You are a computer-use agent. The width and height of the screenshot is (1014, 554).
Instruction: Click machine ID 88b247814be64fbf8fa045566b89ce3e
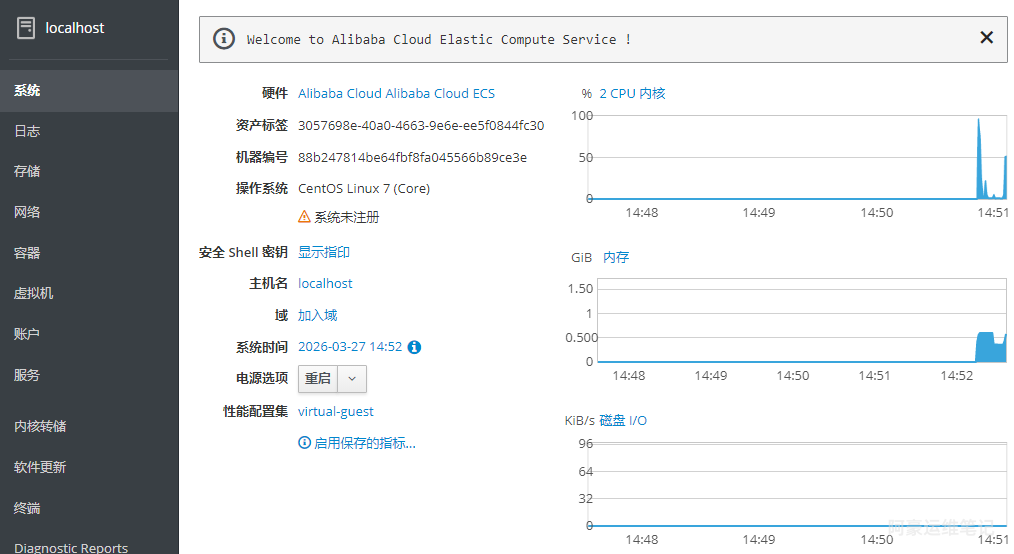coord(412,157)
